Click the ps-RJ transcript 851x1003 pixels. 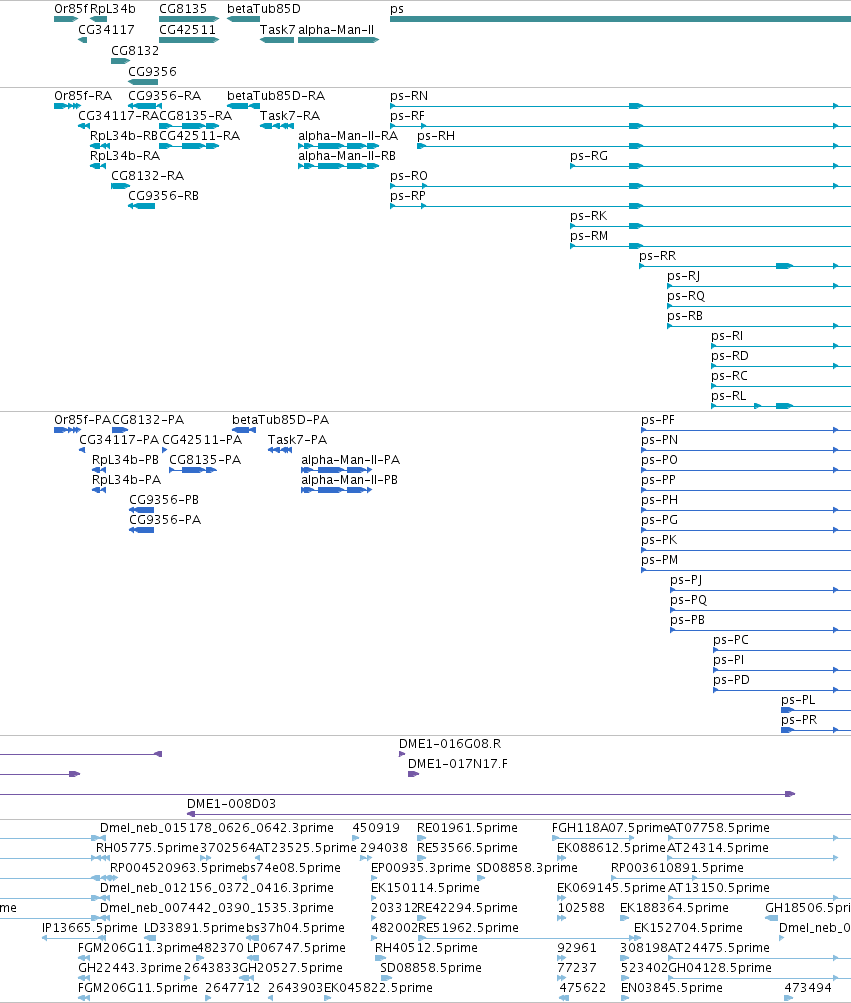pos(759,286)
